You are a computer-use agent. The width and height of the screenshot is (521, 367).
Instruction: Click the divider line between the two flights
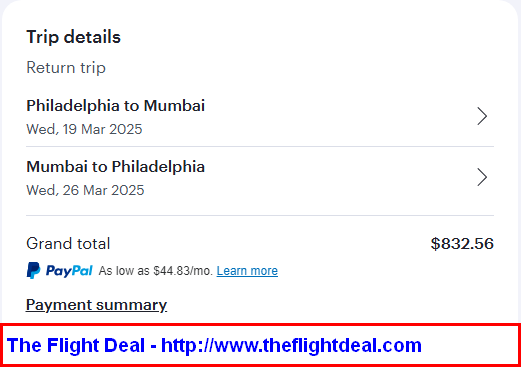click(260, 146)
